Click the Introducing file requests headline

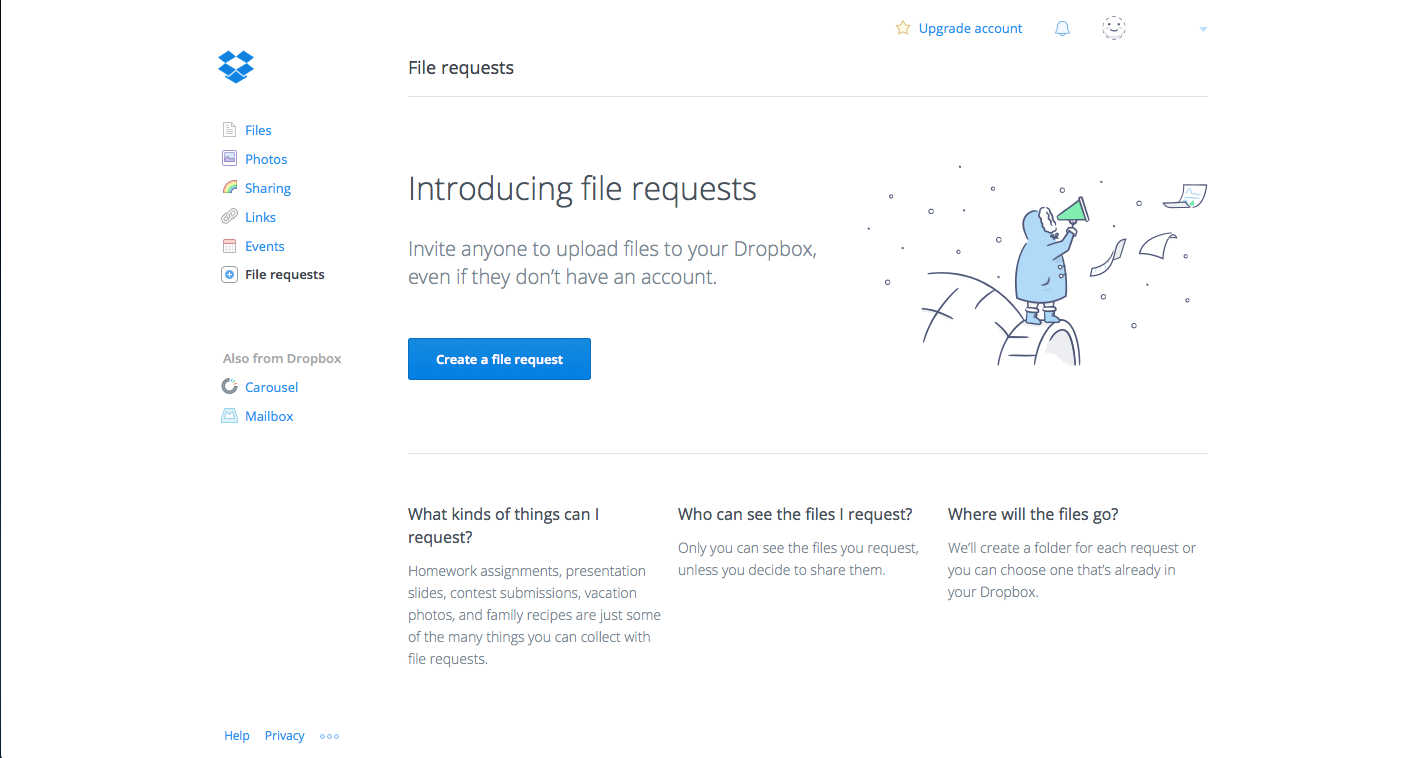[582, 188]
